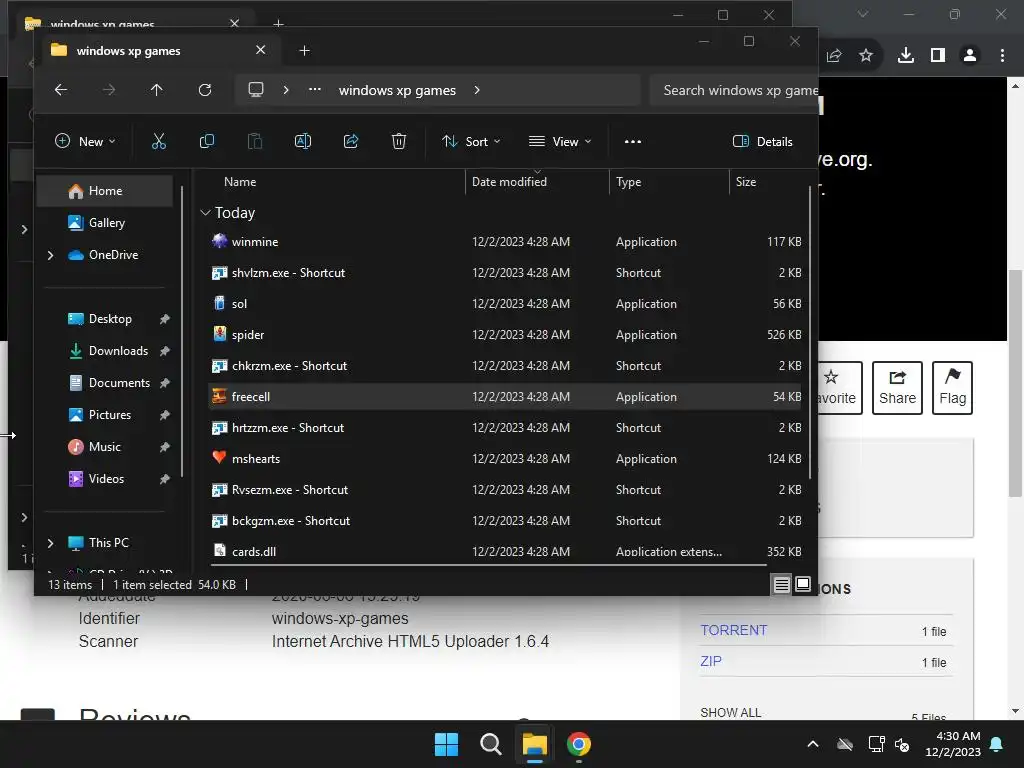Select the mshearts heart icon
The image size is (1024, 768).
point(219,457)
